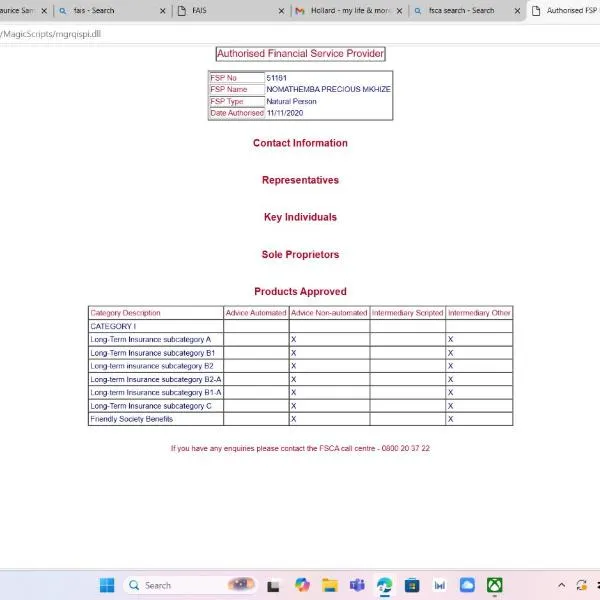Screen dimensions: 600x600
Task: Launch the Xbox app from the taskbar
Action: pos(494,585)
